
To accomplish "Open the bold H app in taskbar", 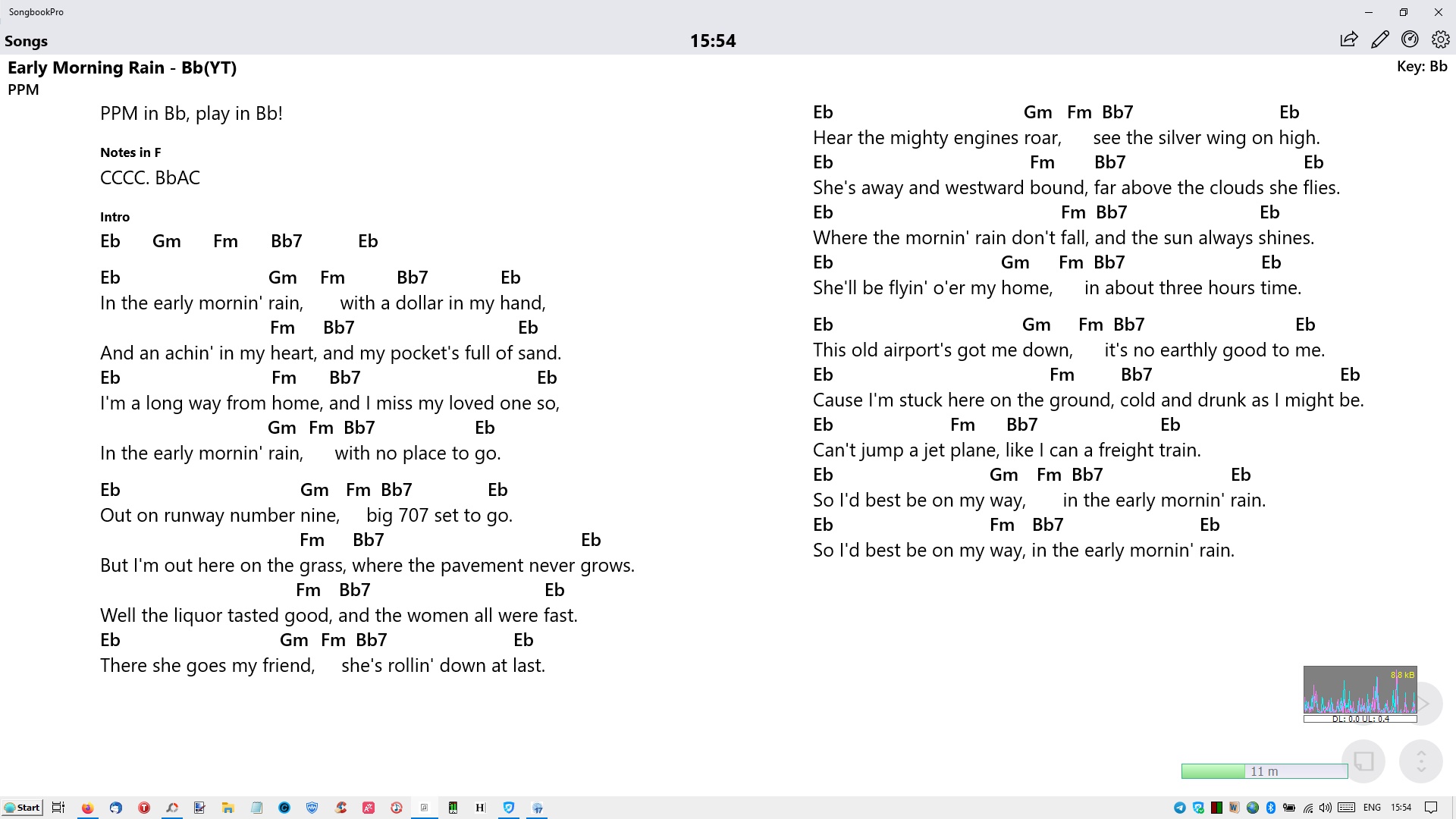I will [x=480, y=808].
